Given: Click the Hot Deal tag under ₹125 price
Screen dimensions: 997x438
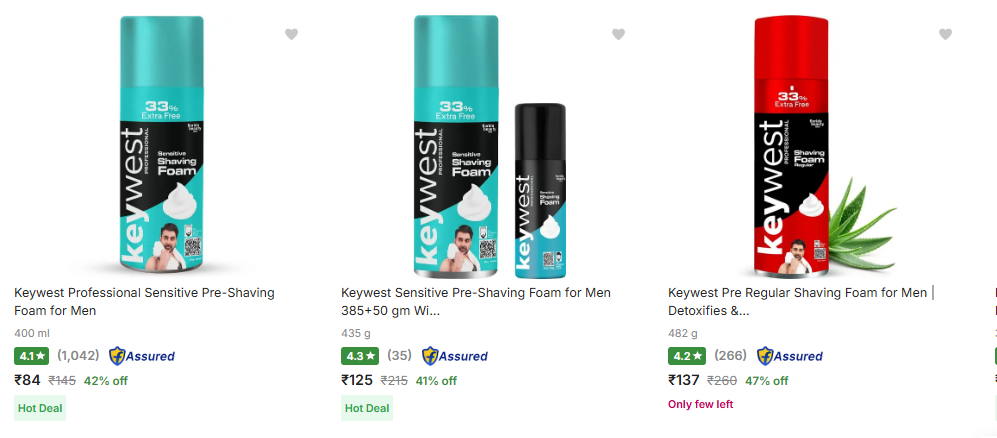Looking at the screenshot, I should pos(367,408).
